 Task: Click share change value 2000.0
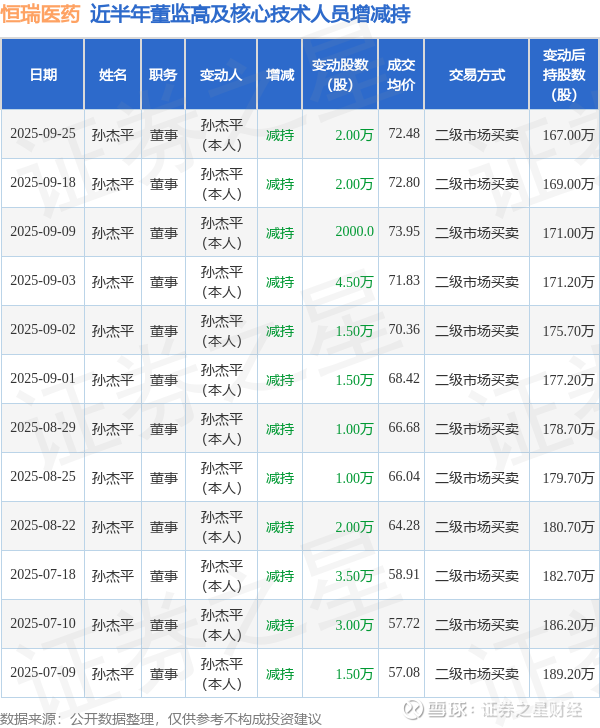coord(354,232)
